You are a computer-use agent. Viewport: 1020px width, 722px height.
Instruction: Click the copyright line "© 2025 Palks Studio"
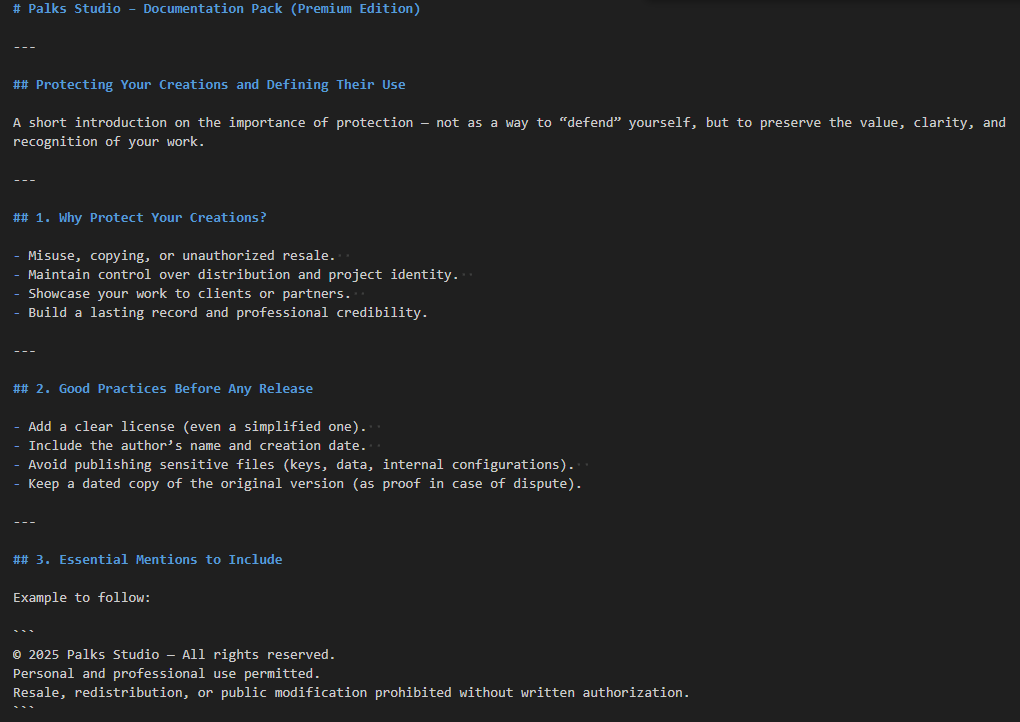tap(174, 655)
